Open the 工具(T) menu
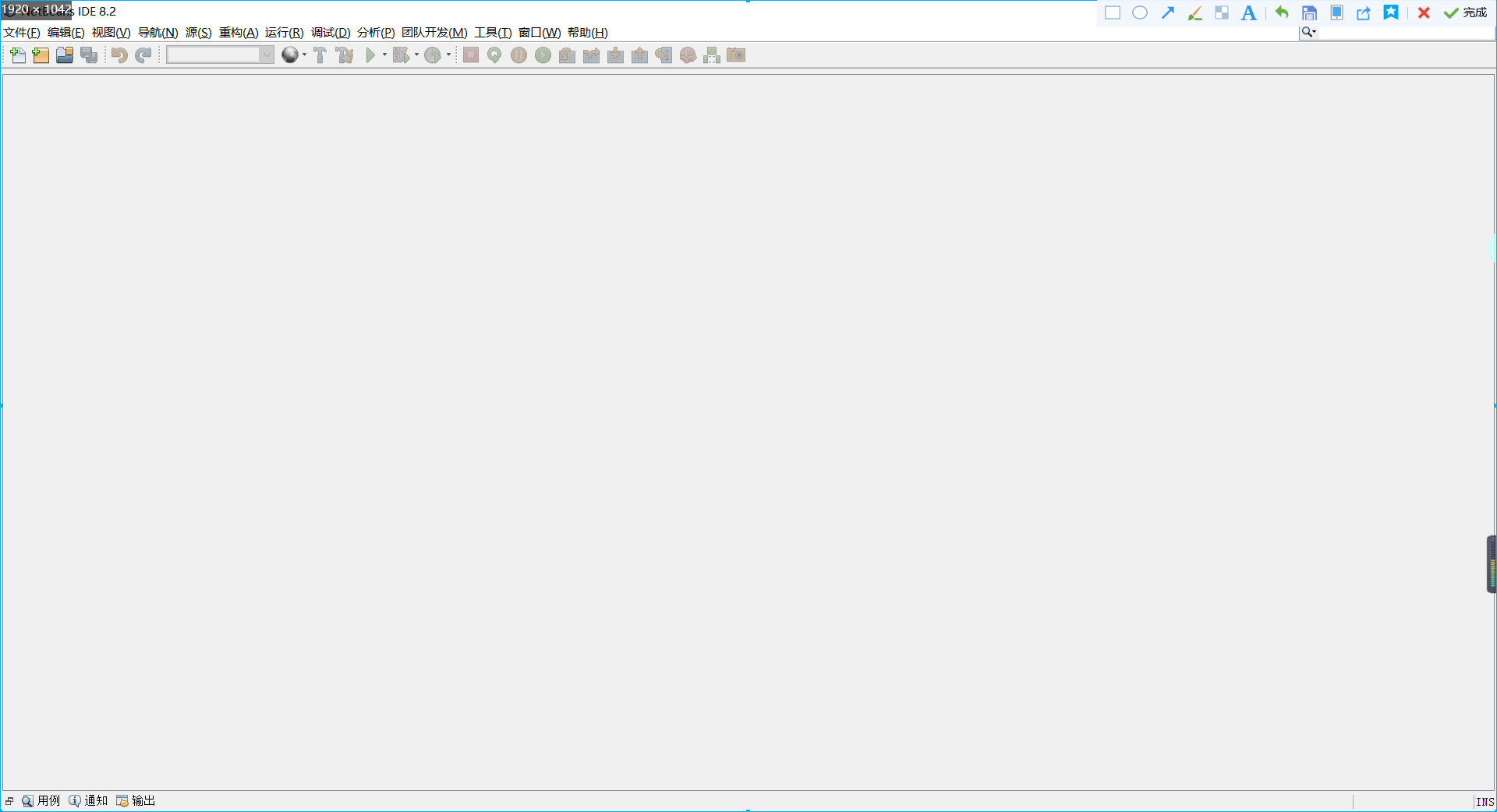This screenshot has width=1497, height=812. (494, 32)
